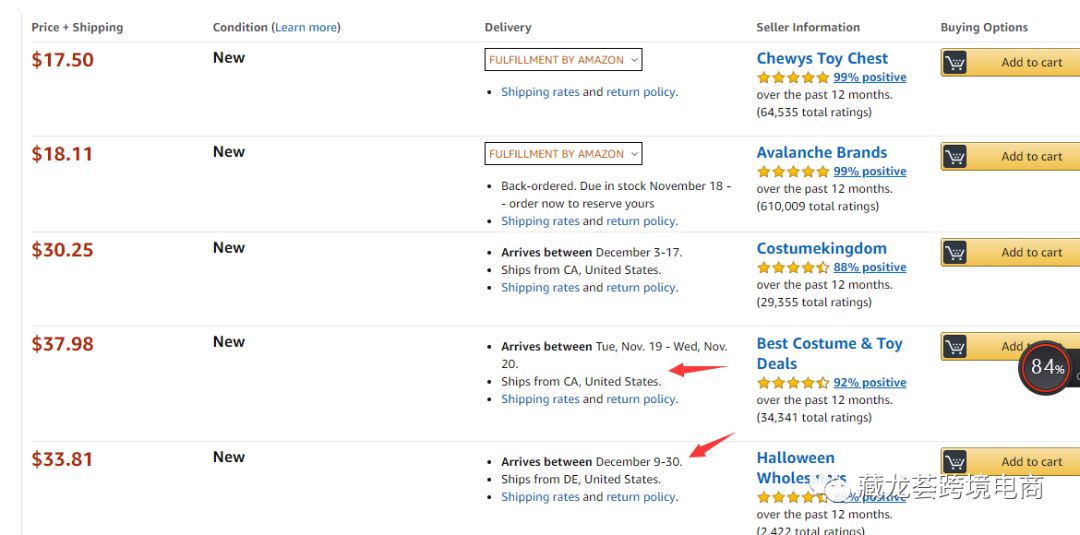Click cart icon in Avalanche Brands row
The width and height of the screenshot is (1080, 535).
point(955,157)
